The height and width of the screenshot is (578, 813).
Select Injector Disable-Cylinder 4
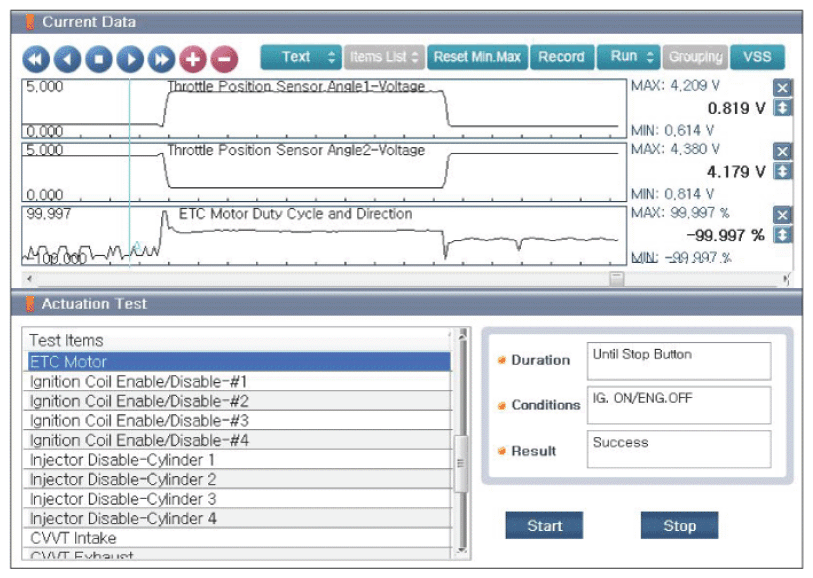pyautogui.click(x=237, y=518)
